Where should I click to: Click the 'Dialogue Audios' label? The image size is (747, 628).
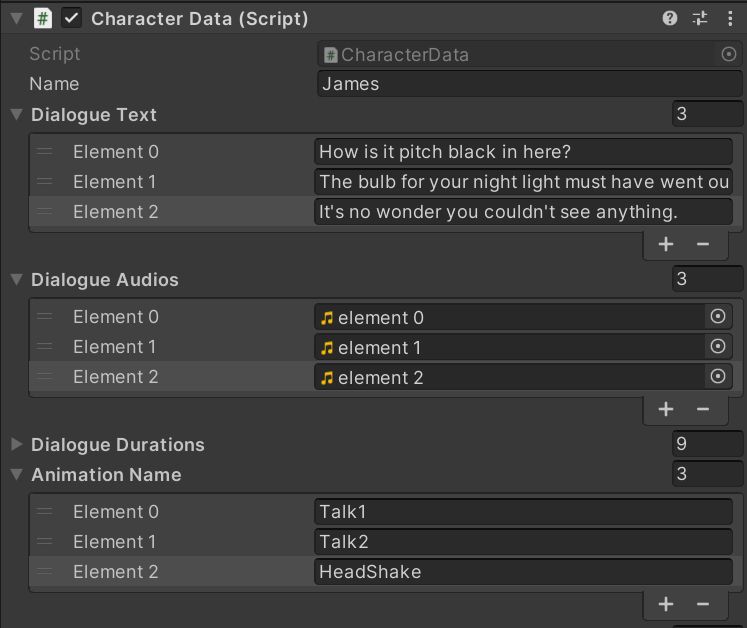(x=105, y=280)
